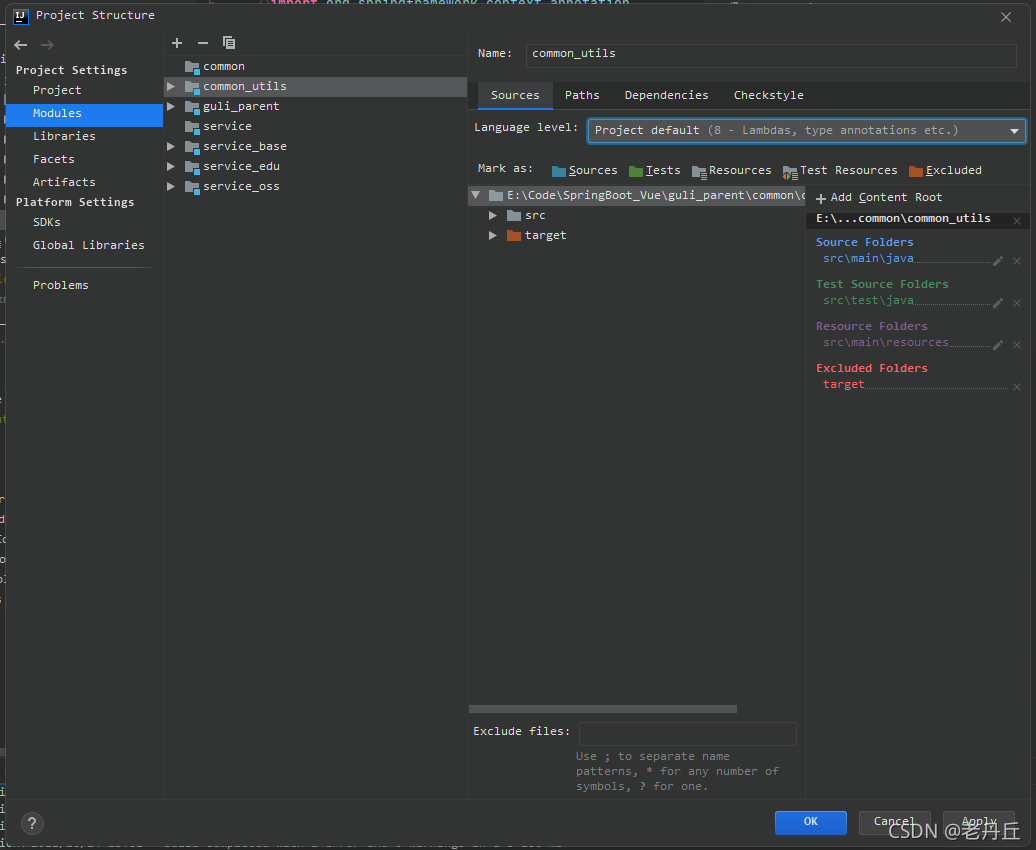Expand the target folder
1036x850 pixels.
[493, 235]
